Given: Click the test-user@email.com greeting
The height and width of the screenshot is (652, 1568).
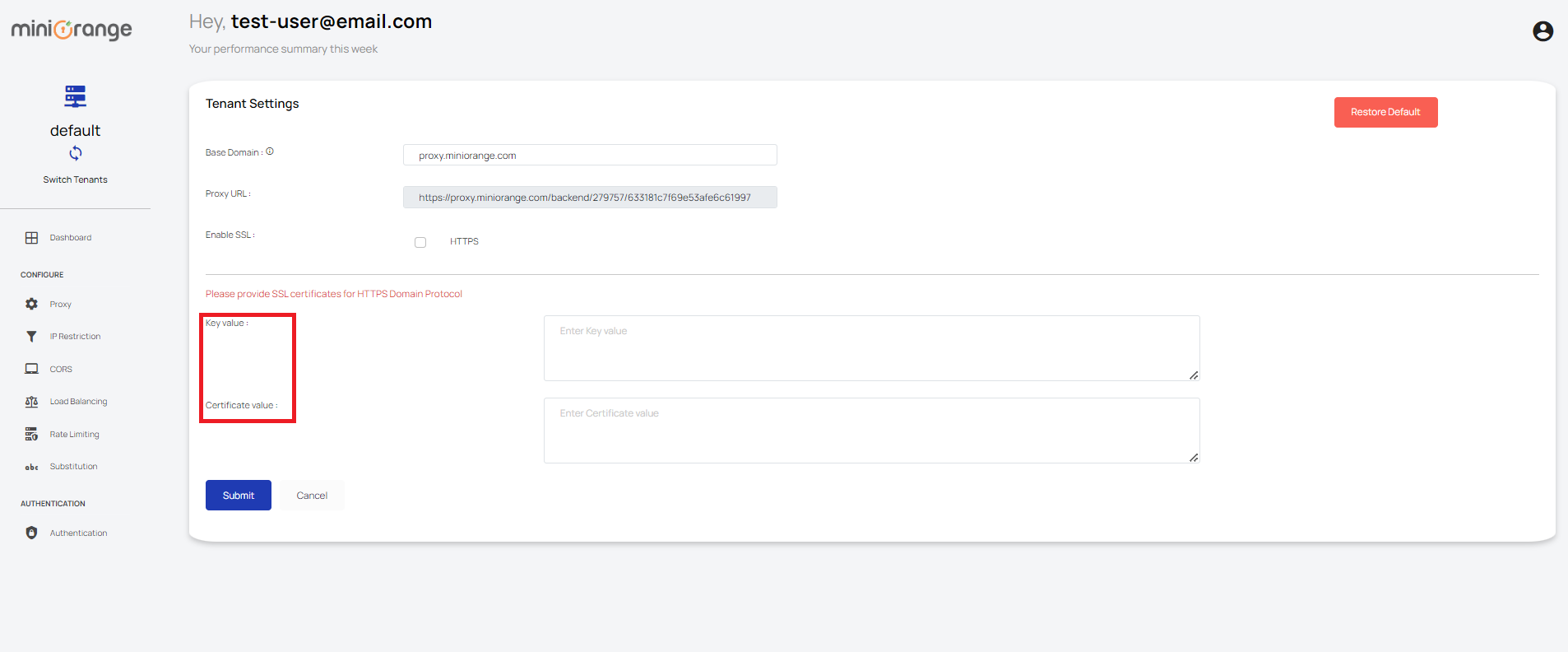Looking at the screenshot, I should pyautogui.click(x=332, y=21).
